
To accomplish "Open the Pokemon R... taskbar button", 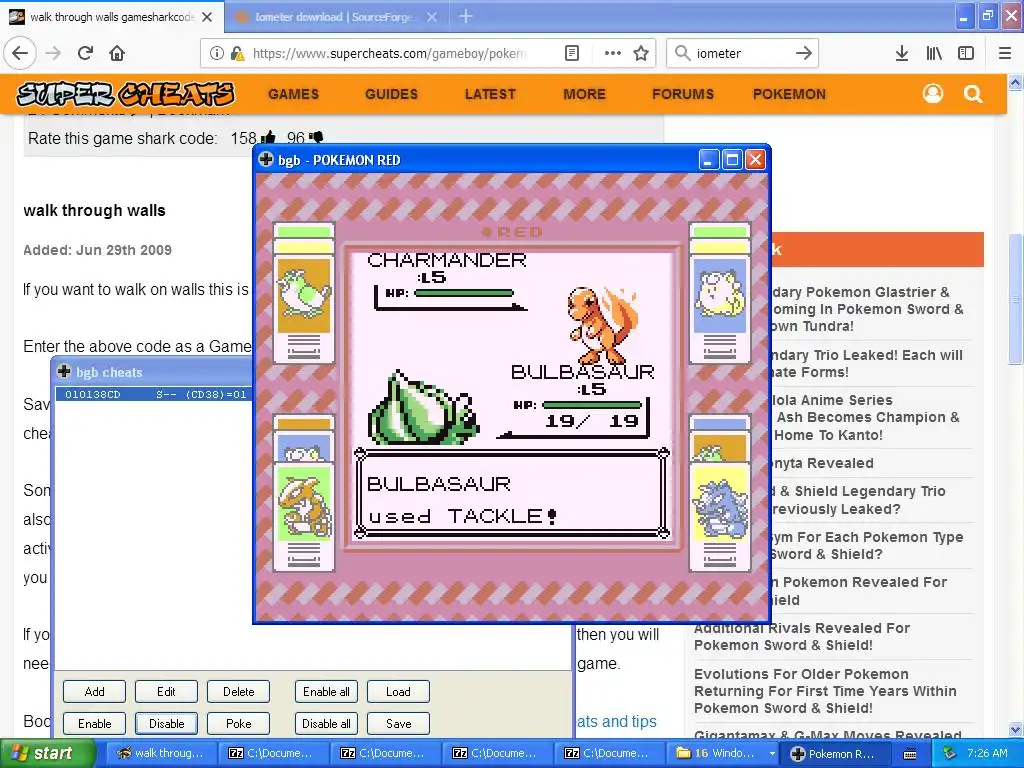I will pyautogui.click(x=833, y=754).
